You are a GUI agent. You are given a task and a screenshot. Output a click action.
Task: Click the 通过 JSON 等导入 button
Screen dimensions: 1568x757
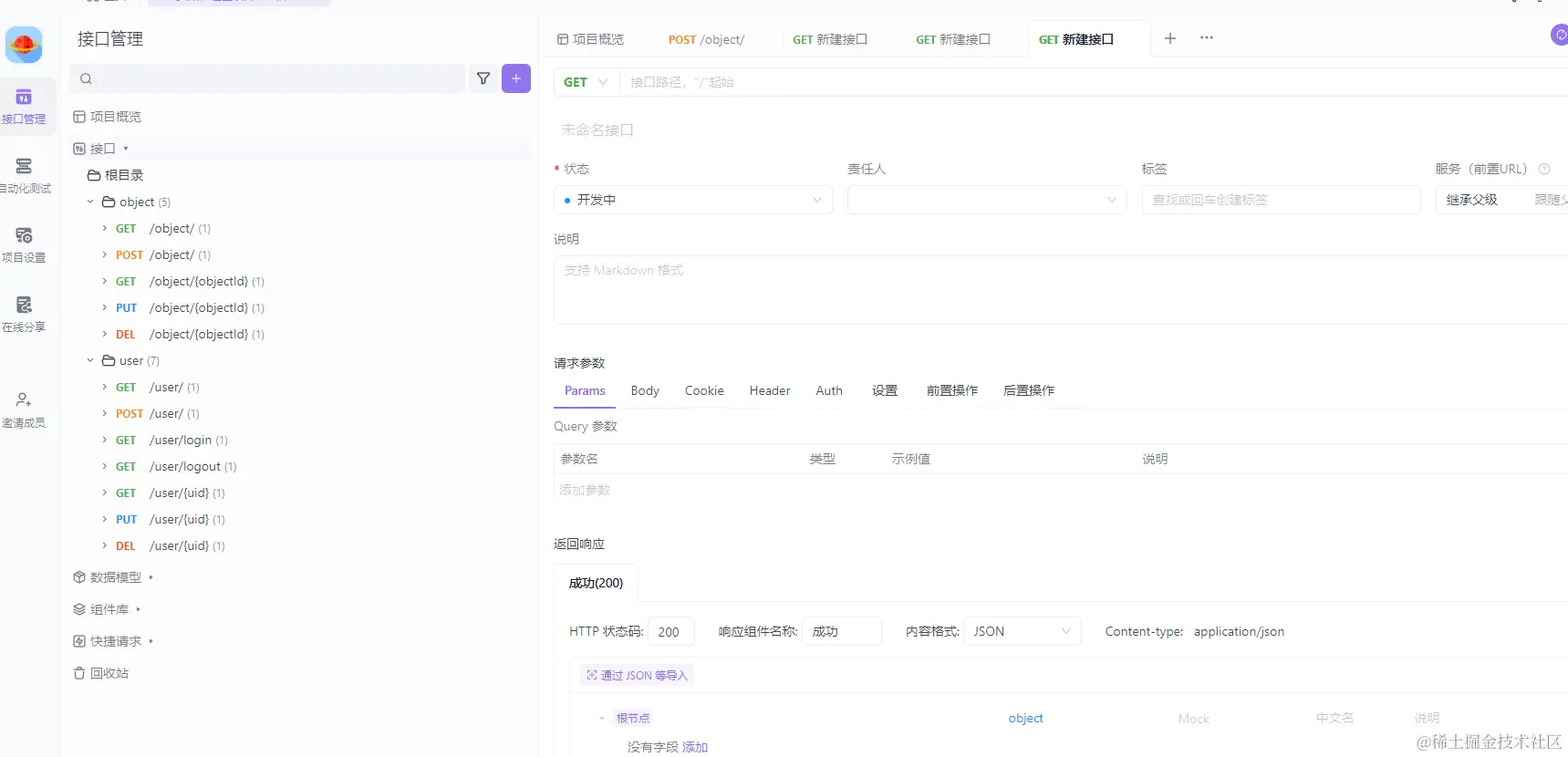tap(638, 675)
